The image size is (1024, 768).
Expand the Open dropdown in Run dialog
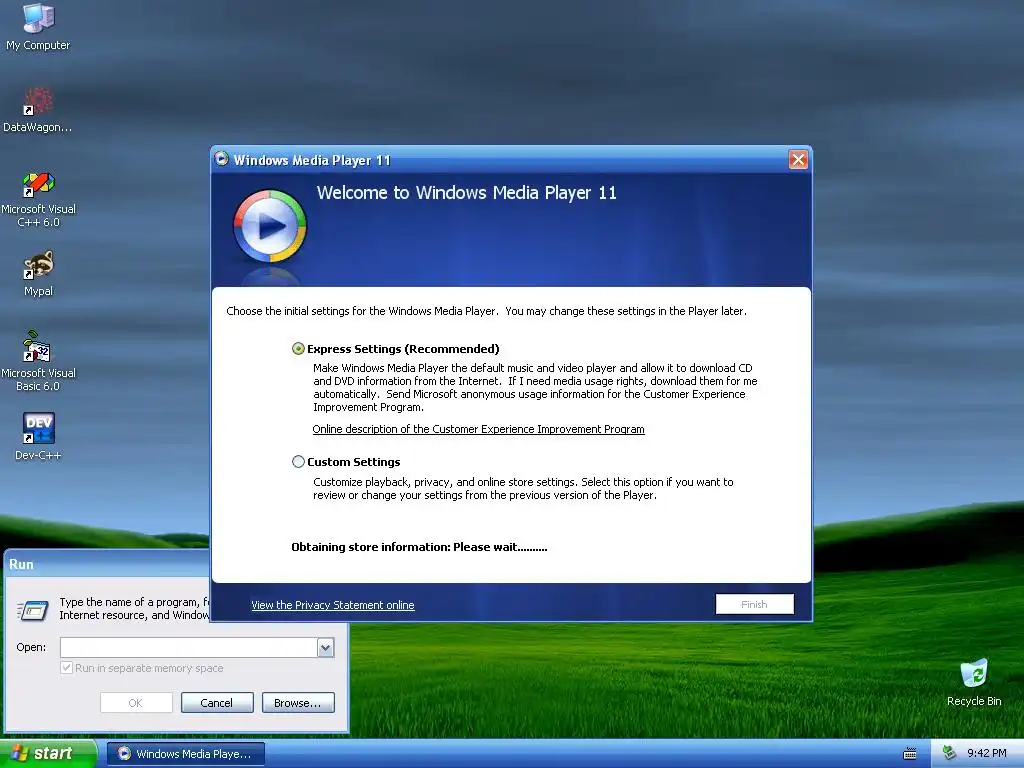pos(325,647)
